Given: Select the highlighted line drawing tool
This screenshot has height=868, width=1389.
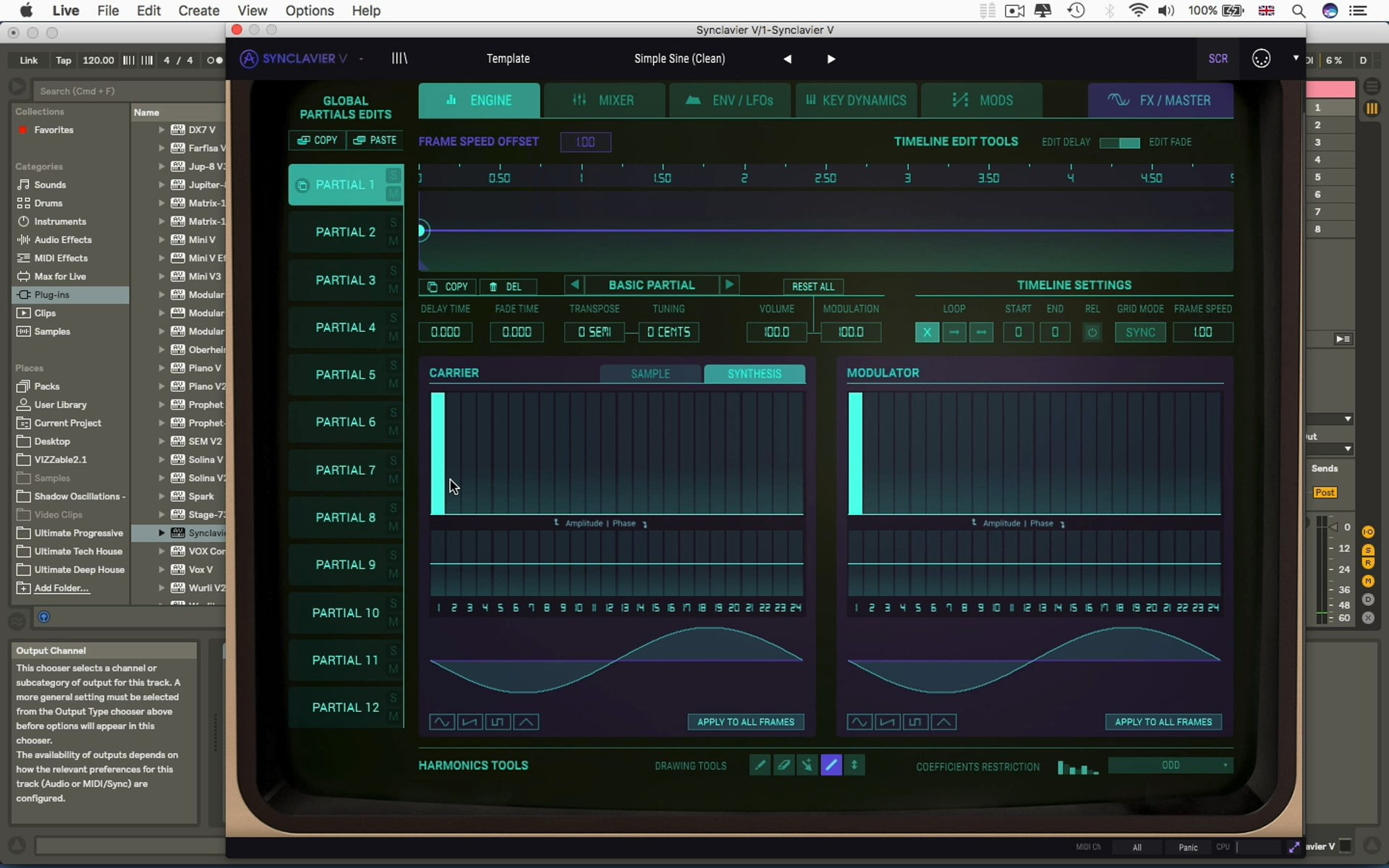Looking at the screenshot, I should (831, 765).
